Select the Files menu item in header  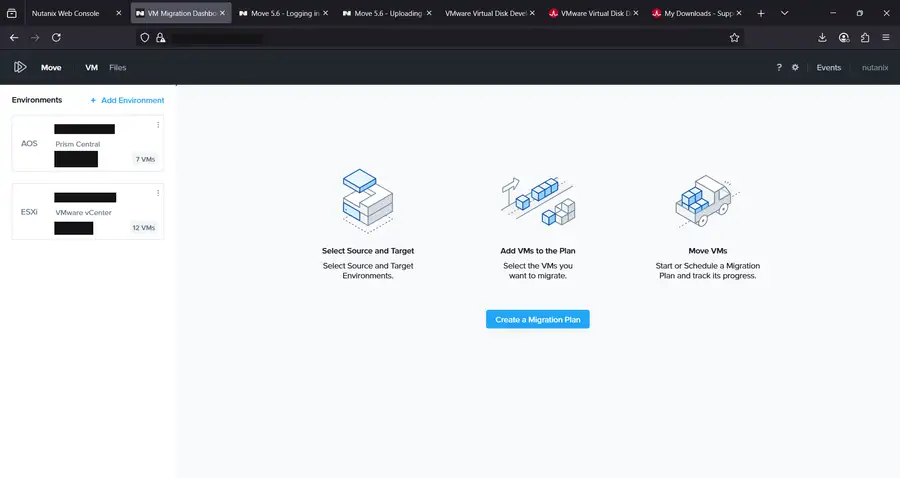point(118,67)
